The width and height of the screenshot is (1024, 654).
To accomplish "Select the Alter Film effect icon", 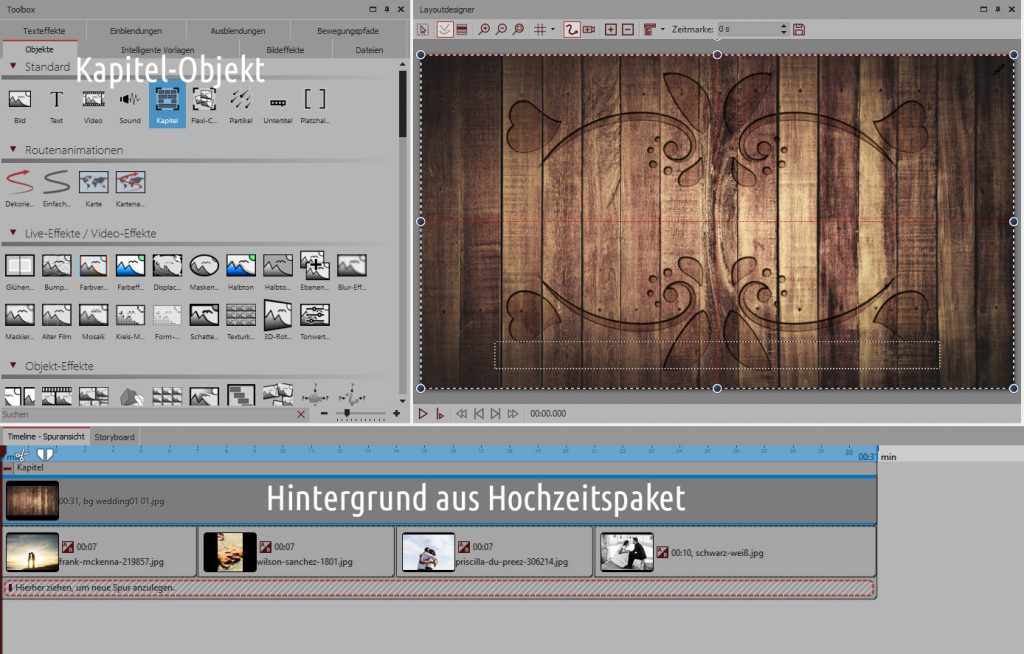I will [56, 316].
